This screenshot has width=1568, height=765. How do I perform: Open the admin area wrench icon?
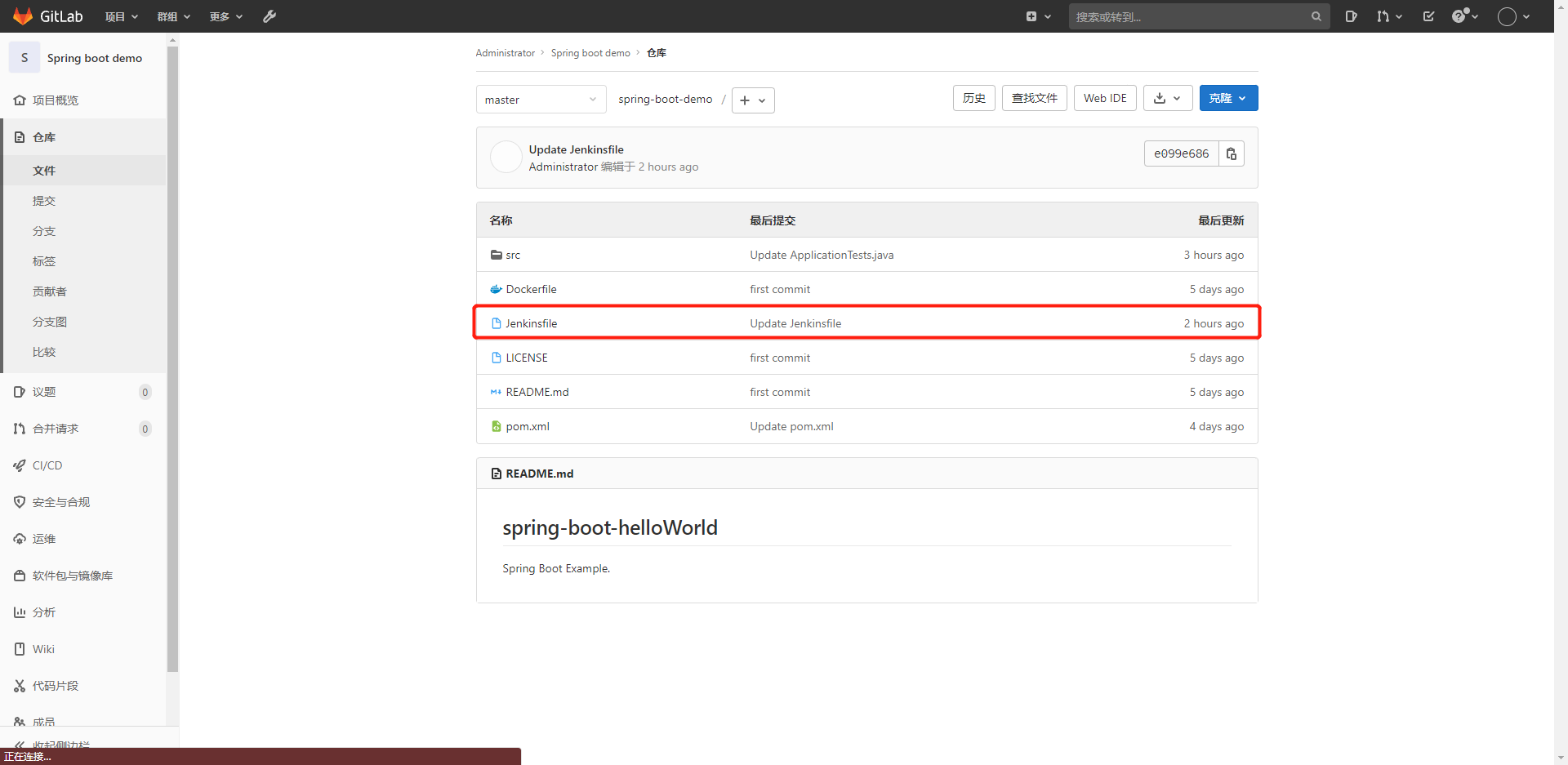pos(269,16)
